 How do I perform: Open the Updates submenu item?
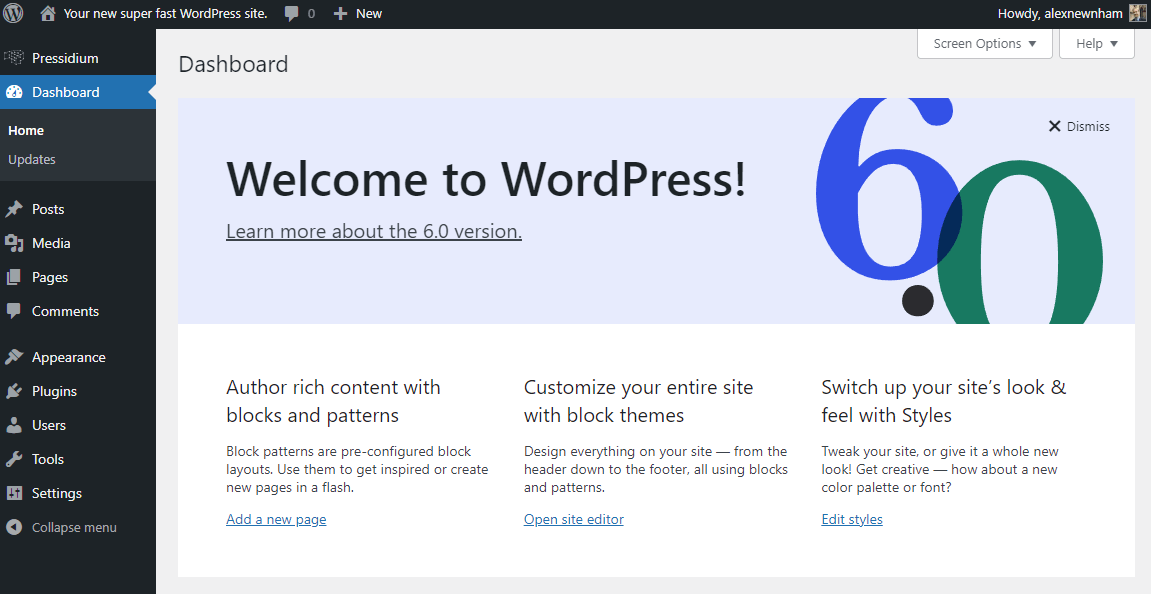tap(32, 159)
